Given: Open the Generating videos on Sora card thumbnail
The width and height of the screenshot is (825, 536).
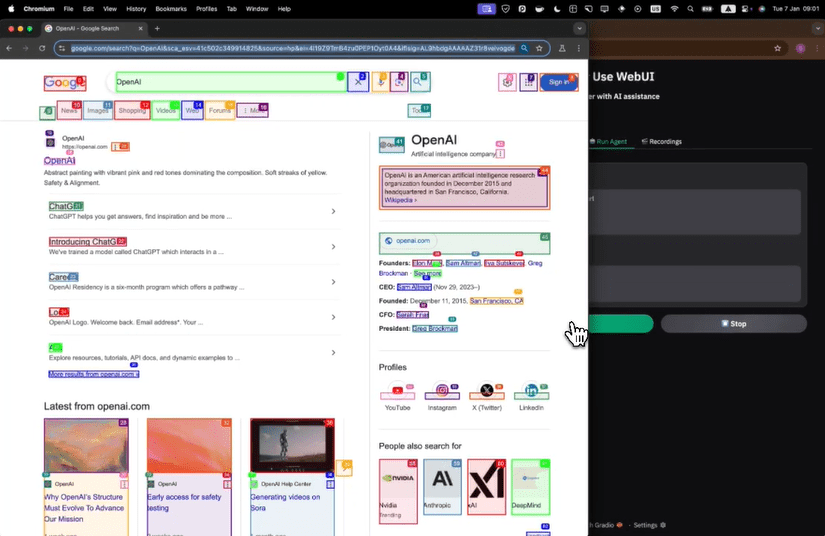Looking at the screenshot, I should (x=292, y=446).
